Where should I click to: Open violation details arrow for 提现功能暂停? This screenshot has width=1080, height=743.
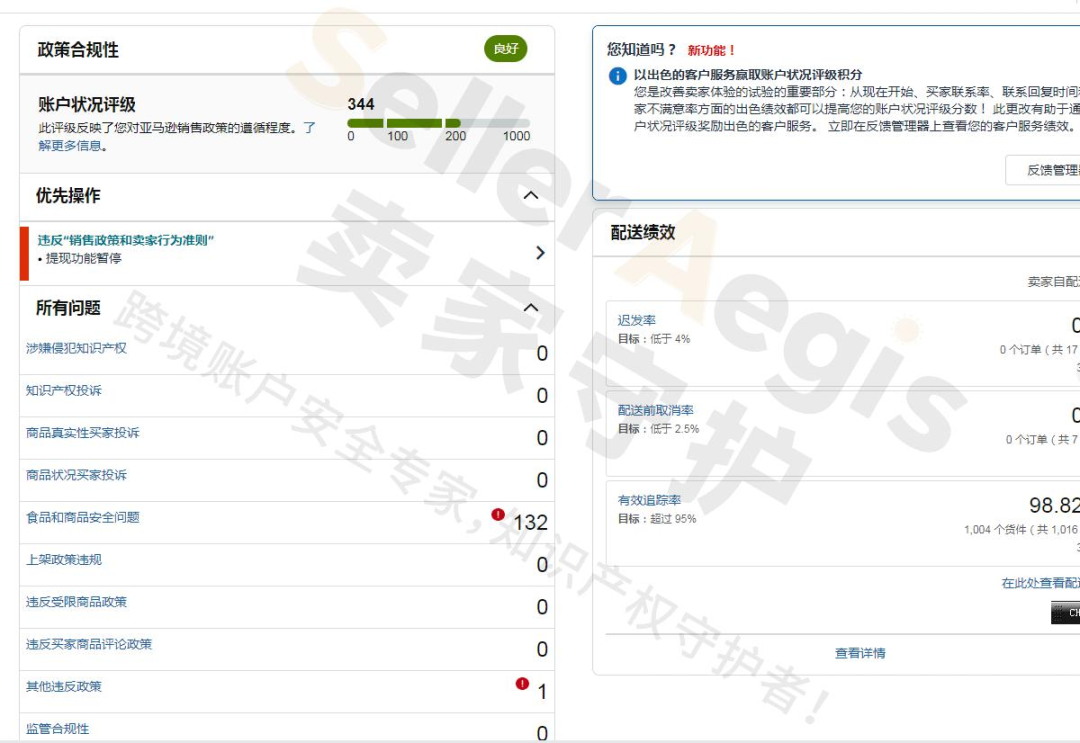point(540,253)
